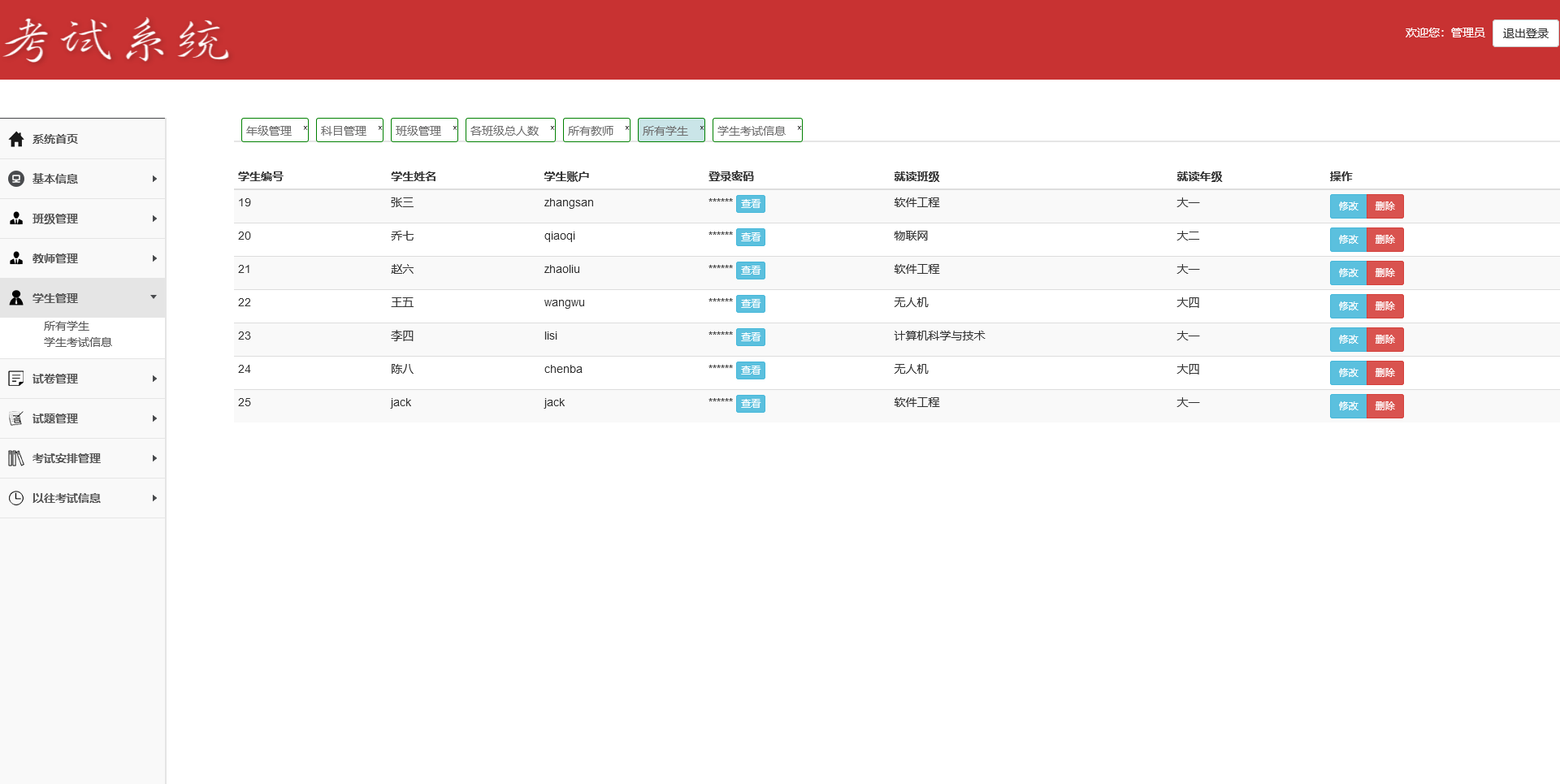The image size is (1560, 784).
Task: Click the 班级管理 person icon
Action: pyautogui.click(x=16, y=219)
